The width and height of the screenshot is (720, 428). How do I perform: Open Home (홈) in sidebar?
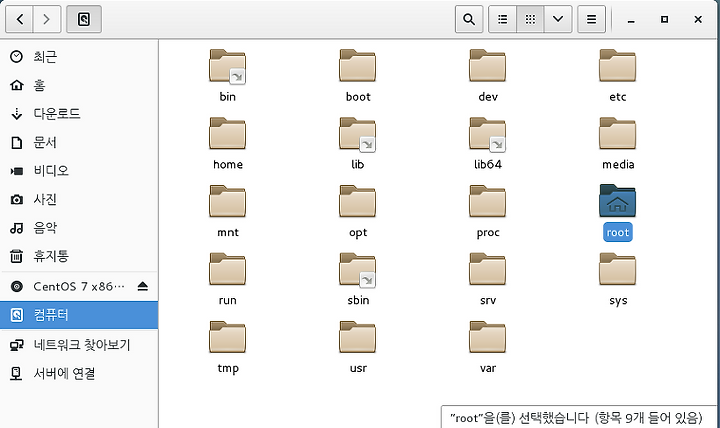(79, 85)
